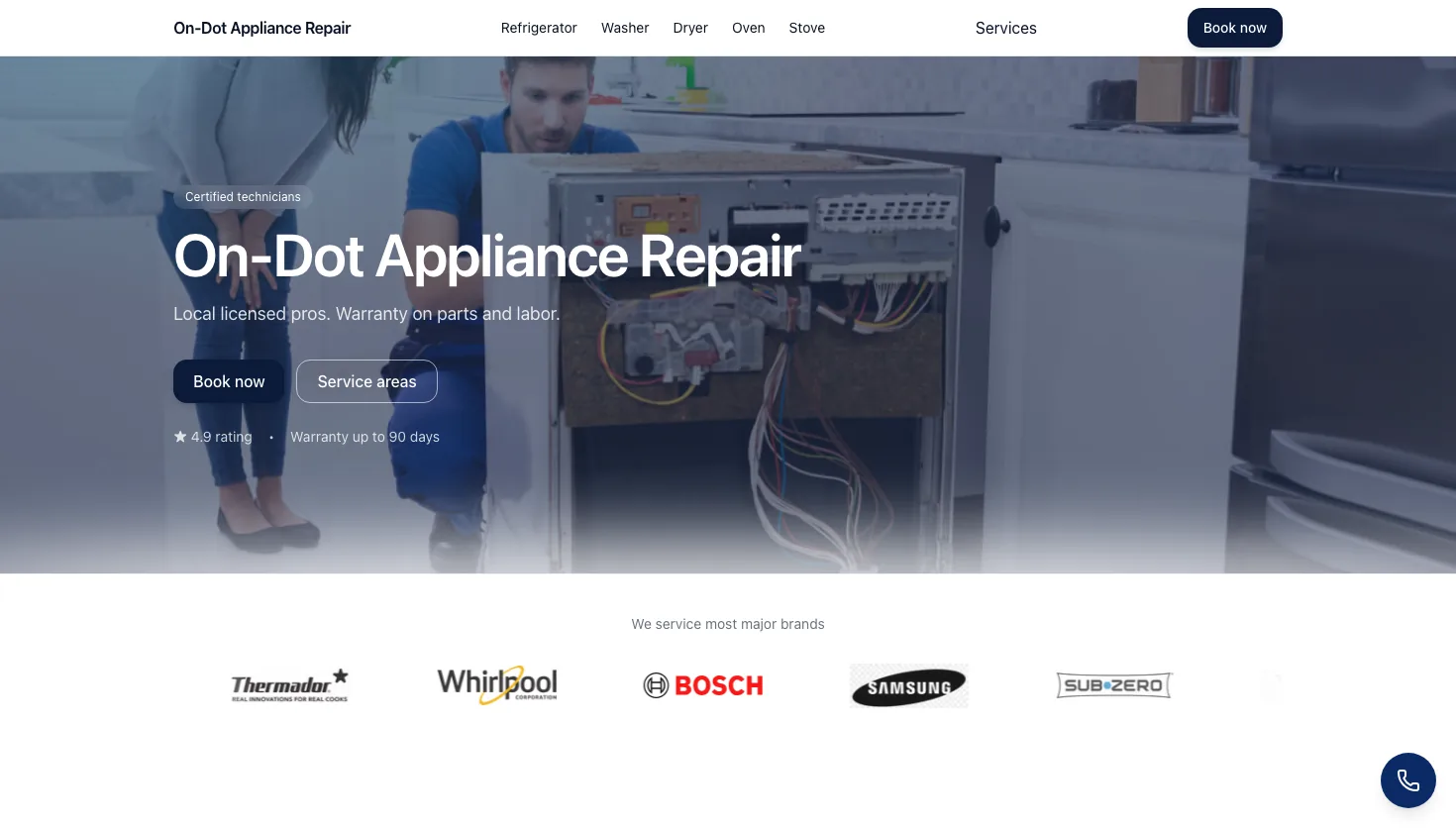The height and width of the screenshot is (828, 1456).
Task: Click the Whirlpool brand logo
Action: click(x=497, y=685)
